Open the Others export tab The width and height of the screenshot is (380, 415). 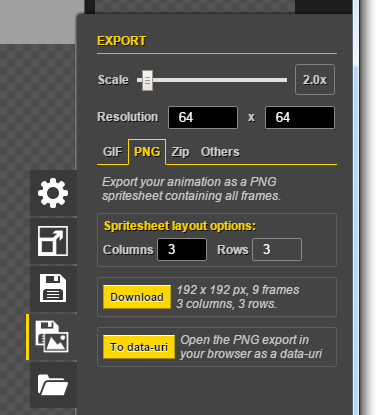(220, 152)
